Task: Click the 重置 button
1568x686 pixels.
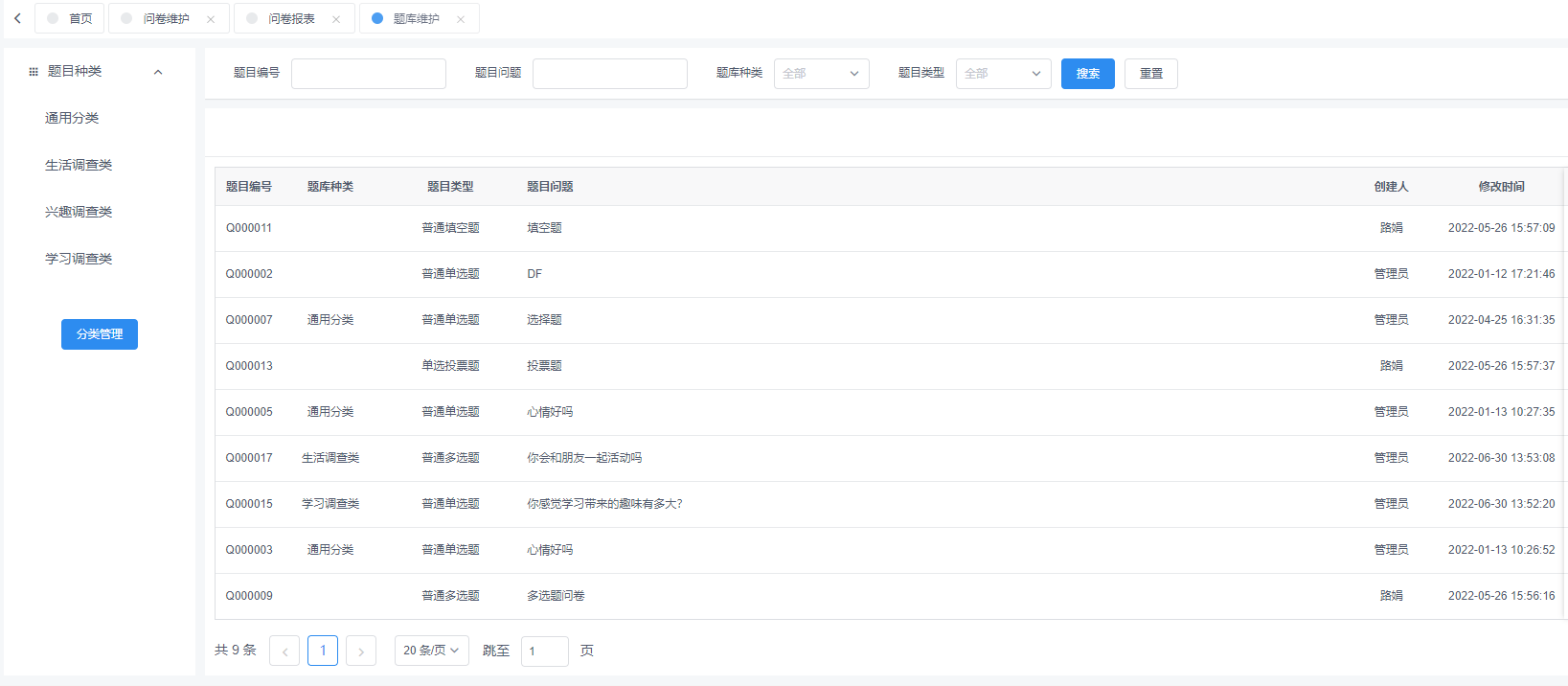Action: (1150, 74)
